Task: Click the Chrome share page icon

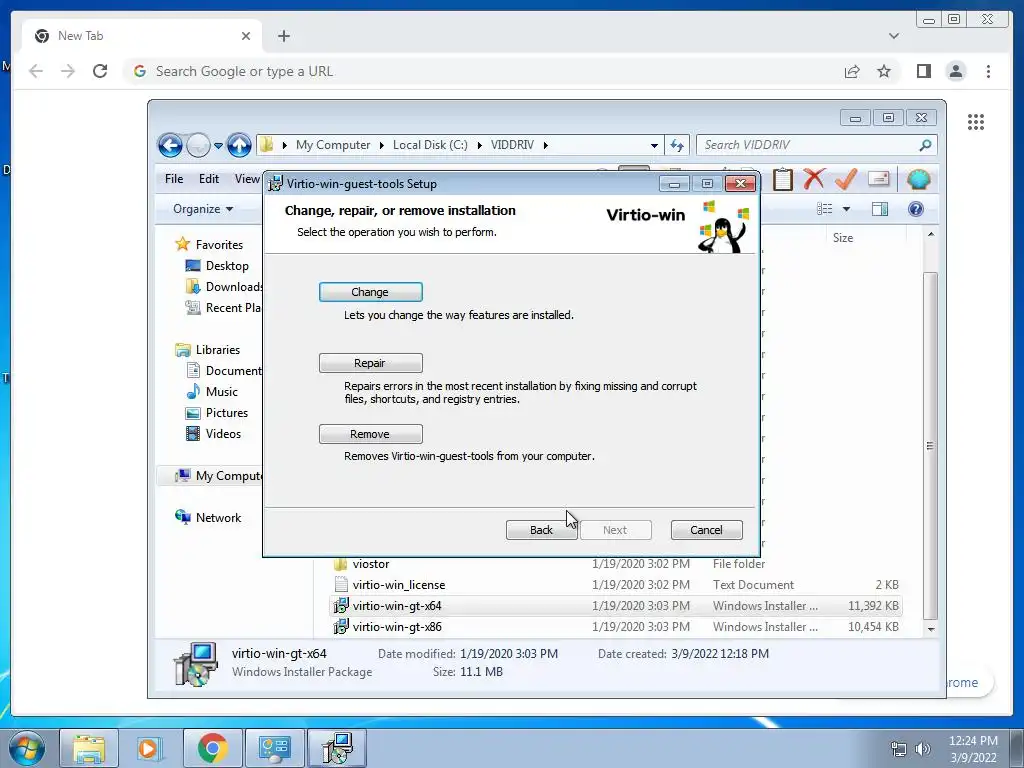Action: [852, 71]
